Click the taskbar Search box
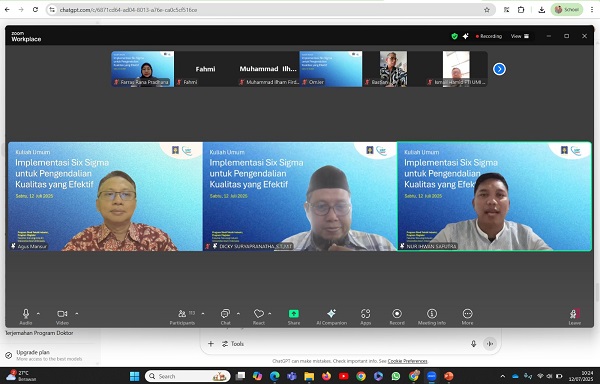Image resolution: width=600 pixels, height=384 pixels. [188, 376]
